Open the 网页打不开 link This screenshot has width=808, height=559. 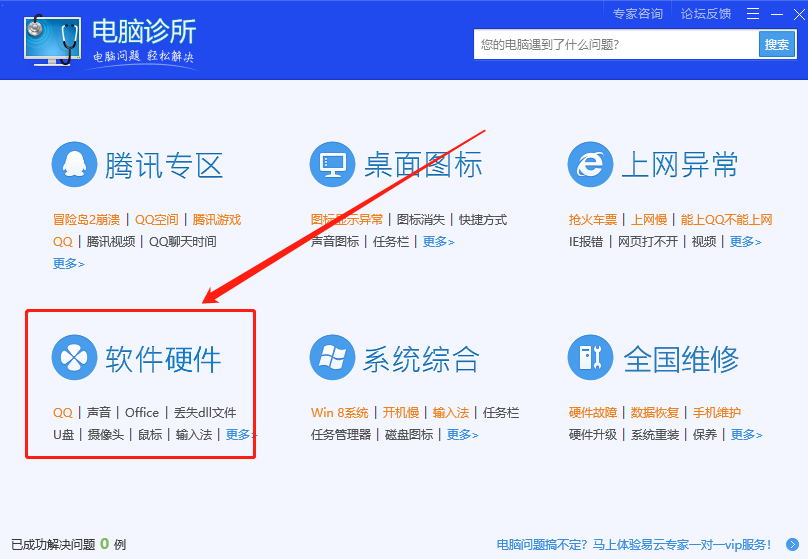648,241
